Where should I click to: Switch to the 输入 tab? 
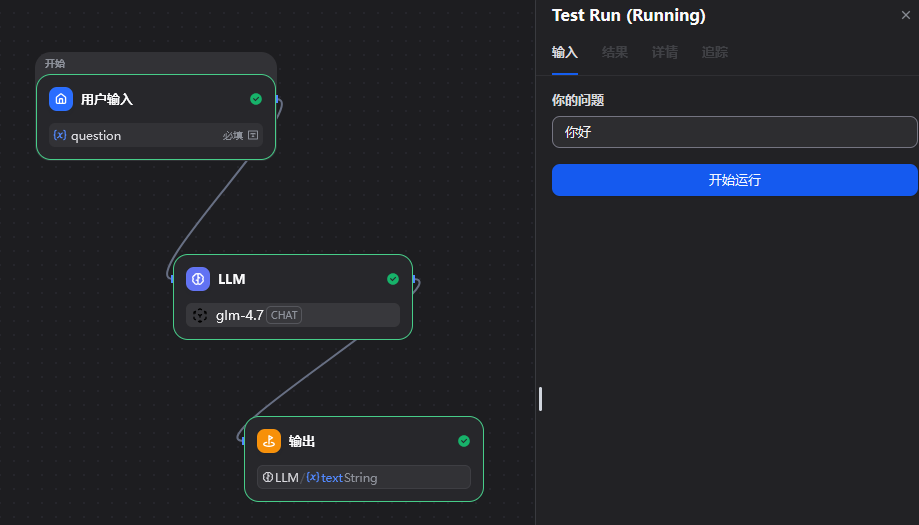564,52
